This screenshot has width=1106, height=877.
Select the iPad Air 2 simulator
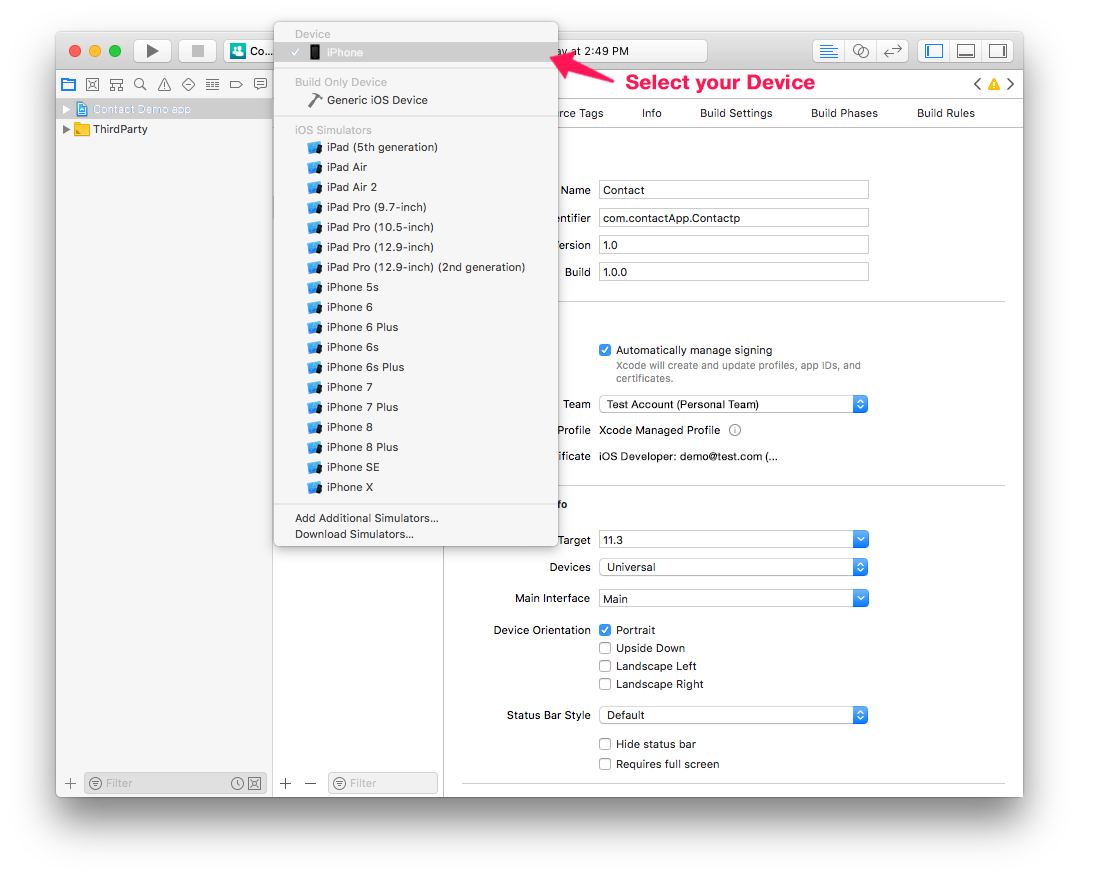point(415,187)
